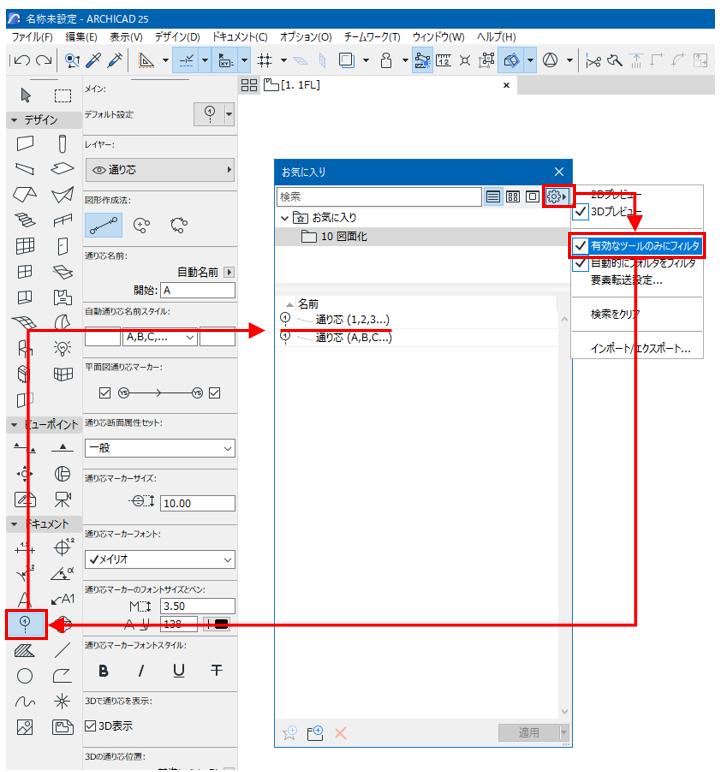The image size is (720, 772).
Task: Toggle 有効なツールのみにフィルタ option
Action: click(x=638, y=246)
